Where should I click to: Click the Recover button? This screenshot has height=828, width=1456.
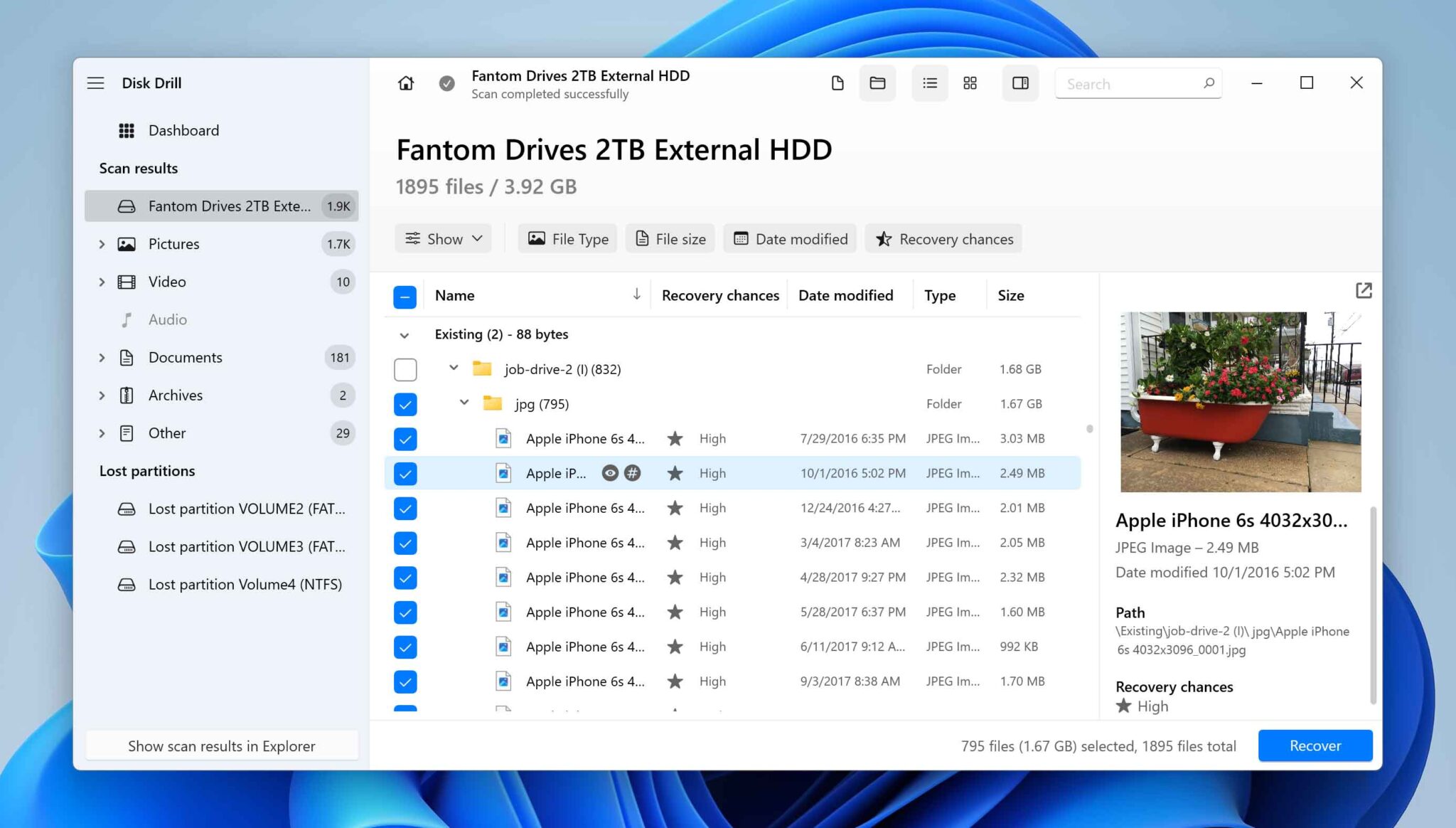pyautogui.click(x=1315, y=745)
